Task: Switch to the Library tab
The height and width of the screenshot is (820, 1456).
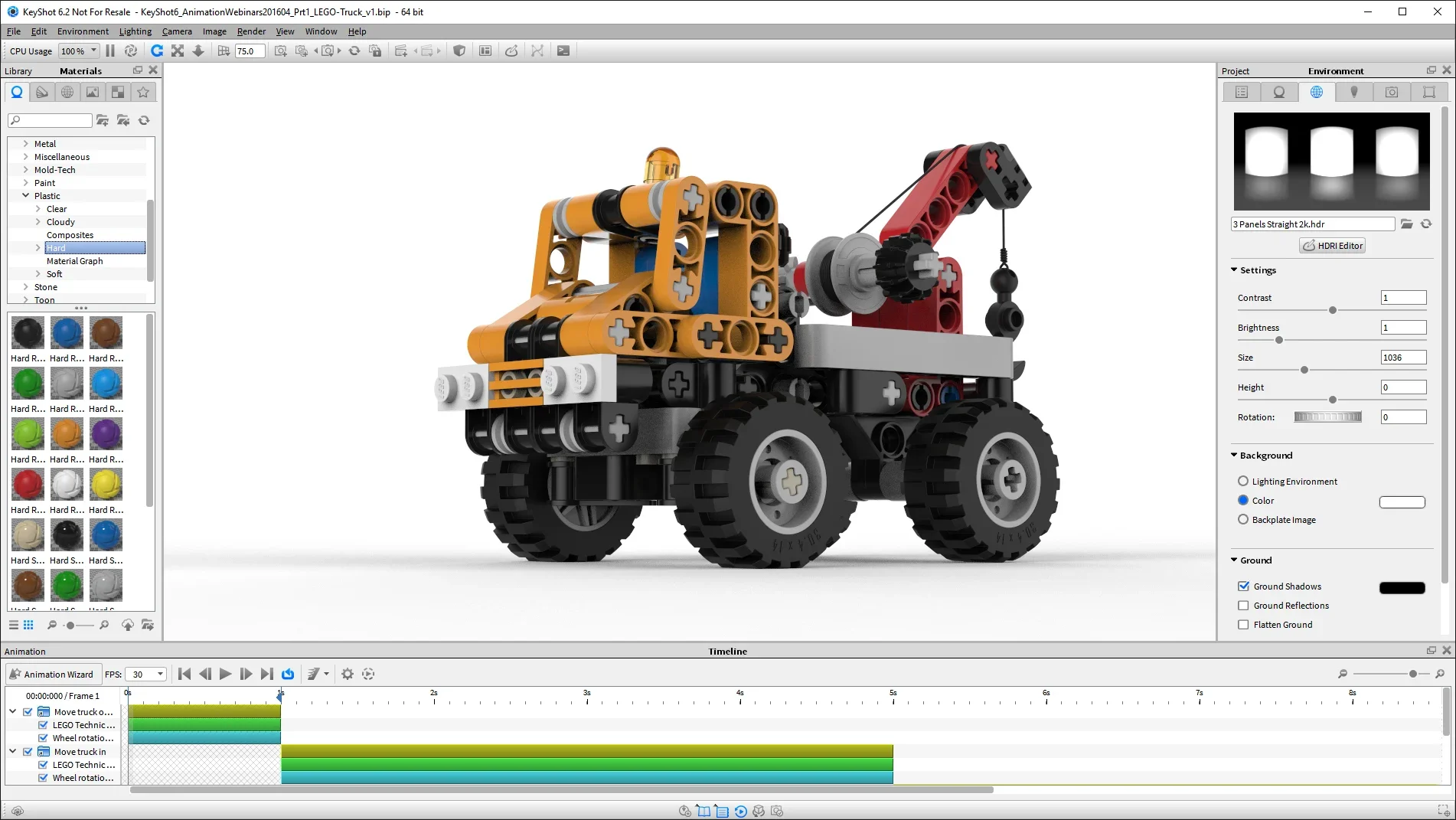Action: (18, 70)
